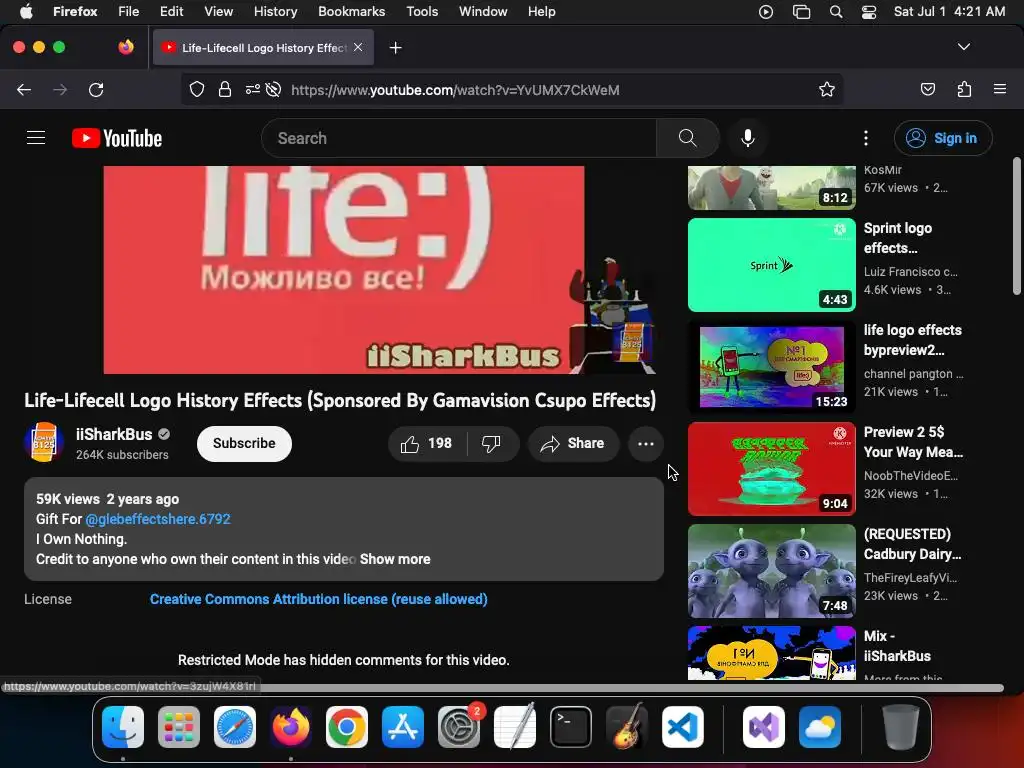Open YouTube settings three-dot menu

[866, 138]
